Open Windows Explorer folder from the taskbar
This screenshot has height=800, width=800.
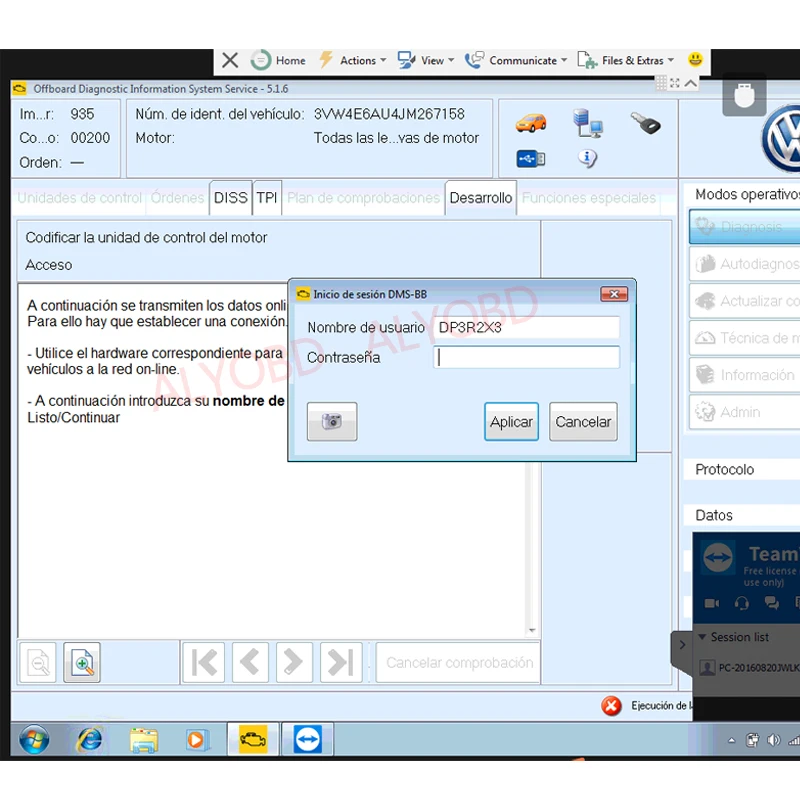coord(144,740)
